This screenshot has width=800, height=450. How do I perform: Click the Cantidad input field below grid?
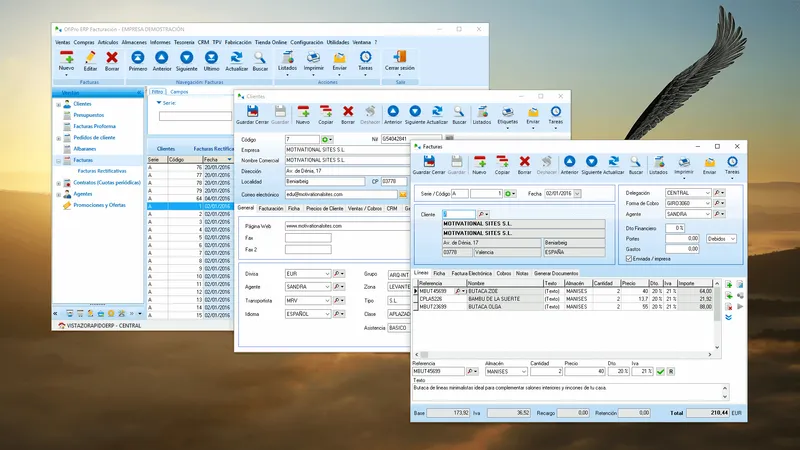[546, 371]
